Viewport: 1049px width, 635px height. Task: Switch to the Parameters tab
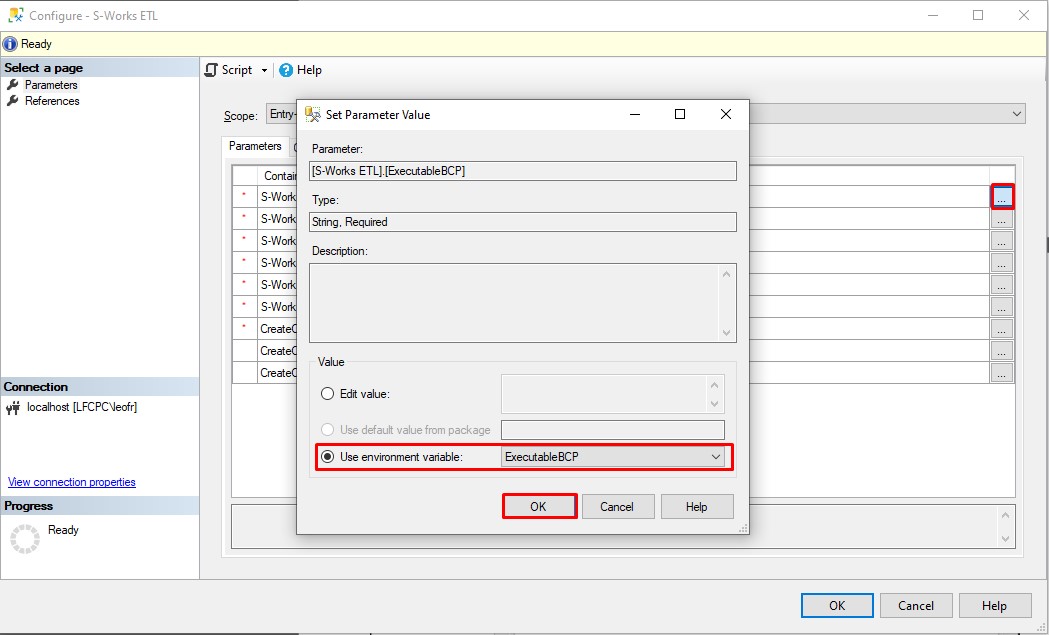(x=255, y=146)
